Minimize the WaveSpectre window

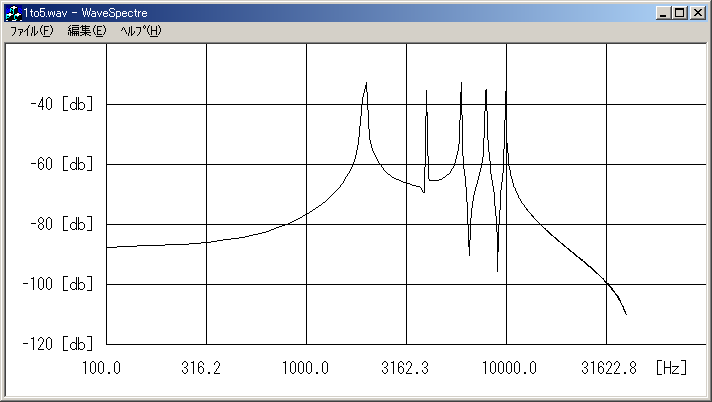(663, 13)
